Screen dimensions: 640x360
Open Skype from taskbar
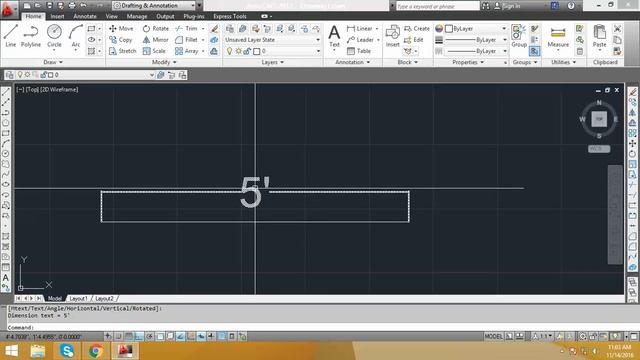(67, 351)
